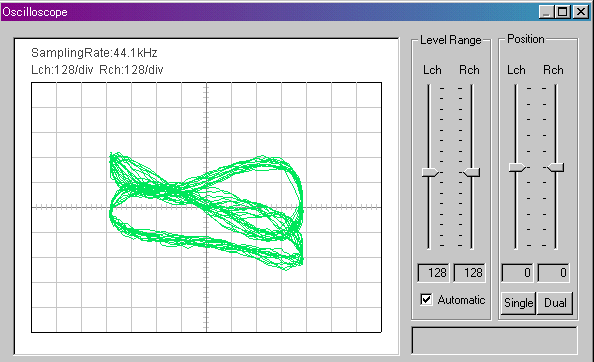Click the Rch position value field

point(553,273)
